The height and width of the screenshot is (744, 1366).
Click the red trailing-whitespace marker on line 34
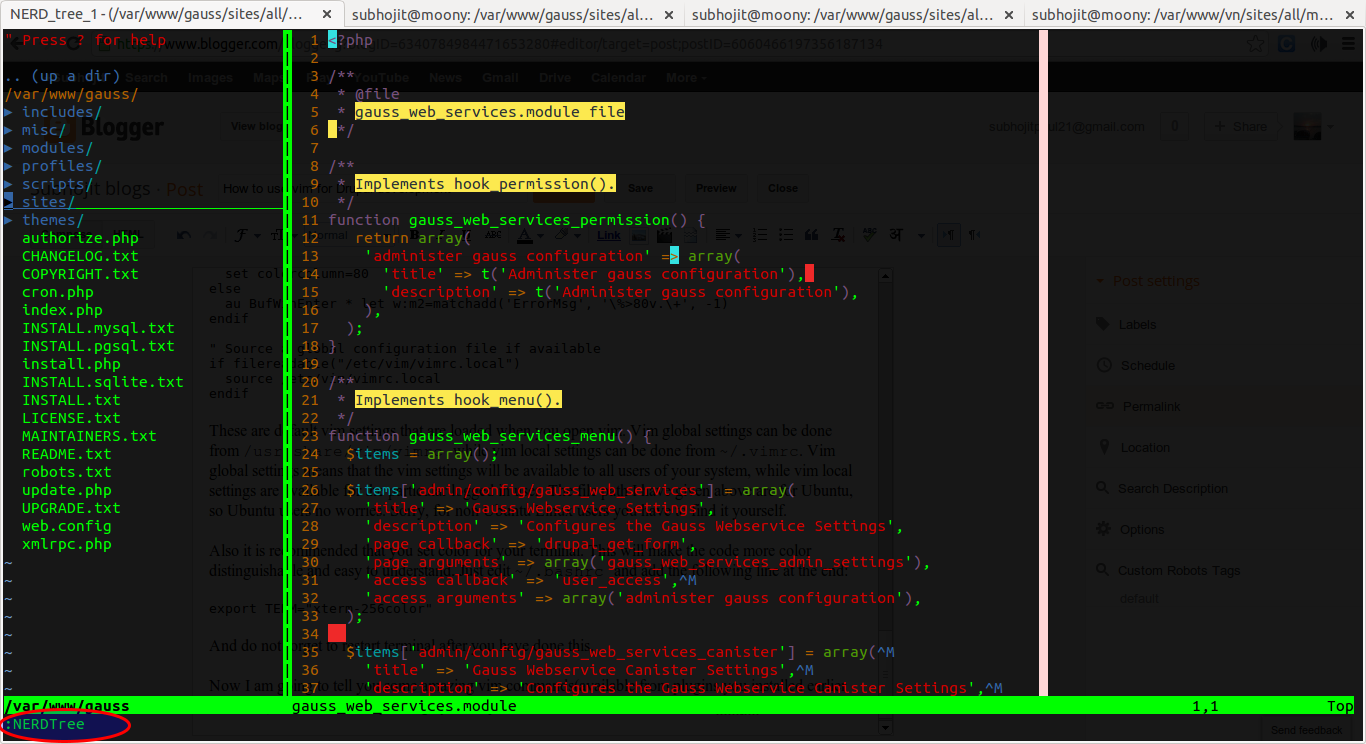point(337,634)
